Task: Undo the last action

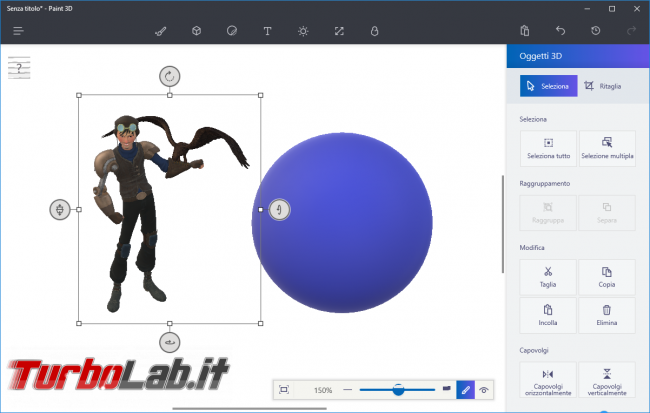Action: tap(560, 31)
